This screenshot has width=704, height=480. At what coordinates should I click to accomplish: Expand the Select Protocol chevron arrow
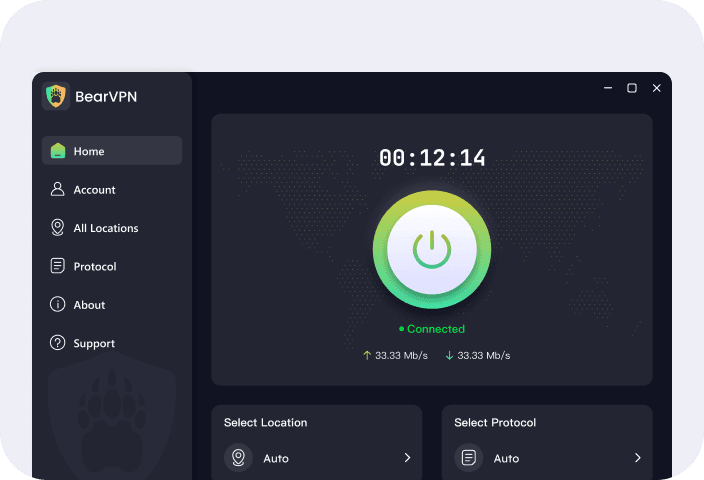pyautogui.click(x=637, y=458)
